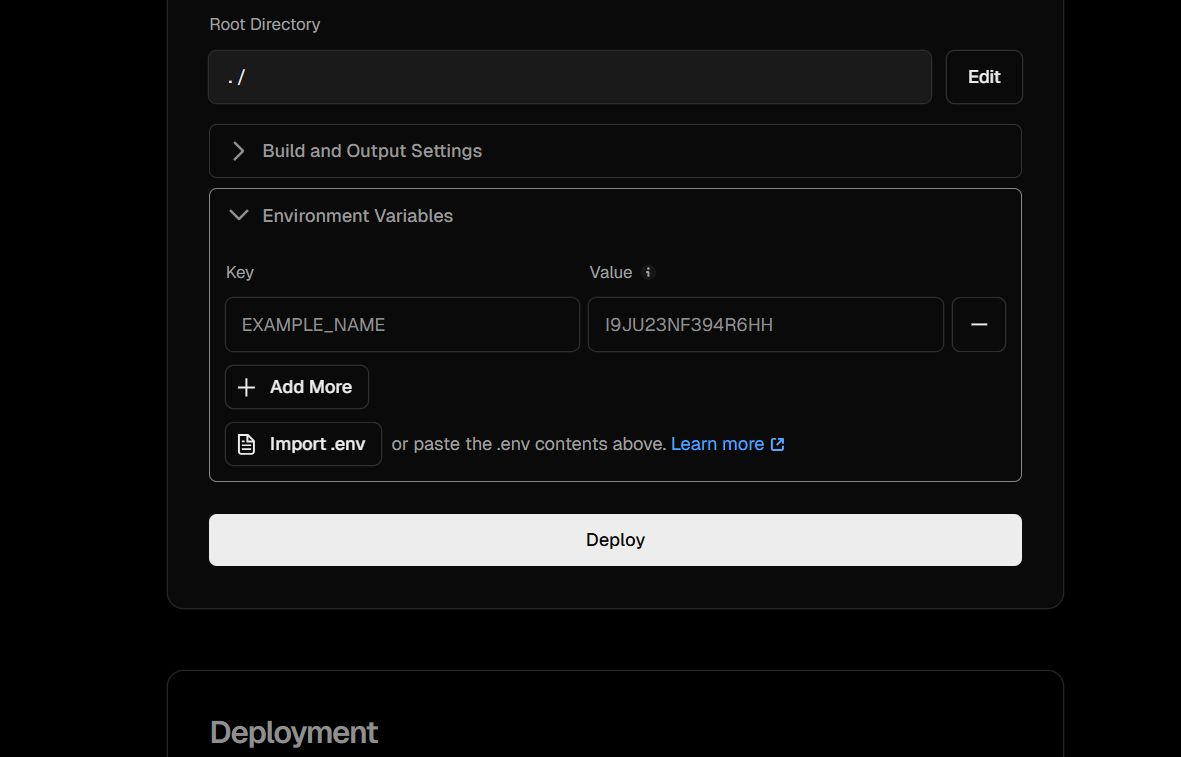Expand the Build and Output Settings section
The height and width of the screenshot is (757, 1181).
point(372,151)
